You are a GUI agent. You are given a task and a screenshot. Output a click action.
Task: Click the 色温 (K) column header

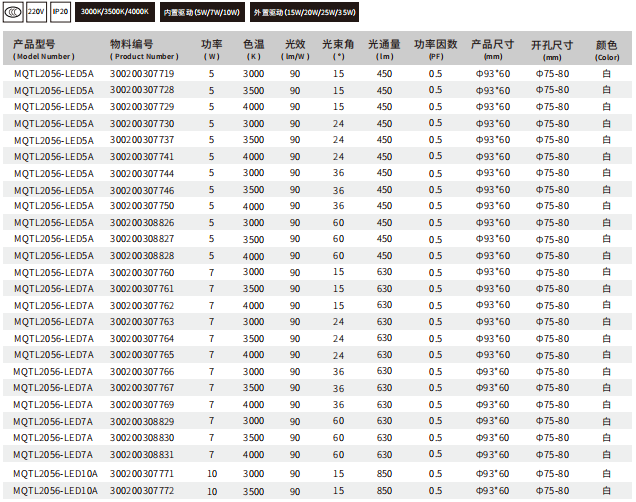click(254, 49)
